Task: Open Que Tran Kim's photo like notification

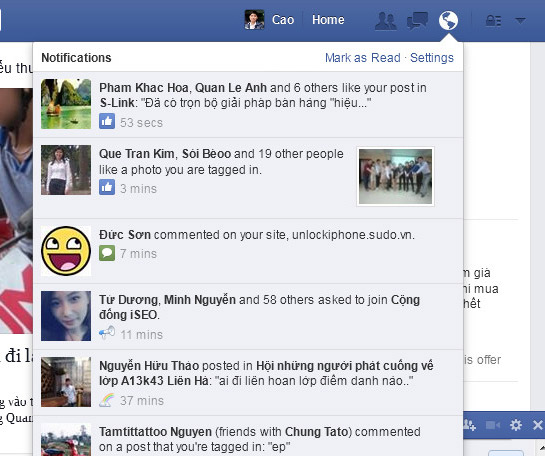Action: pos(248,178)
